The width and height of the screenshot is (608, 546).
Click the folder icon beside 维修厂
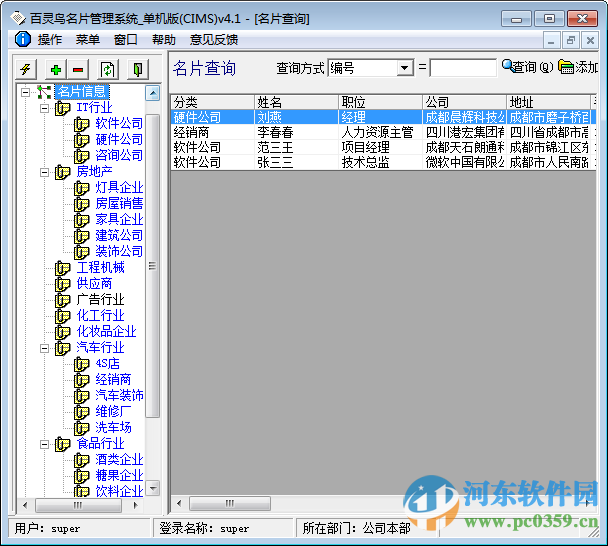tap(81, 412)
